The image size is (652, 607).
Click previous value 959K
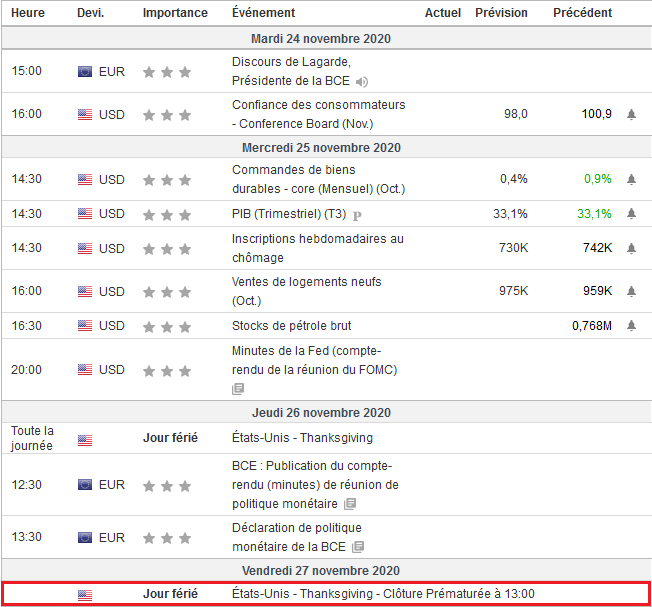click(x=598, y=291)
